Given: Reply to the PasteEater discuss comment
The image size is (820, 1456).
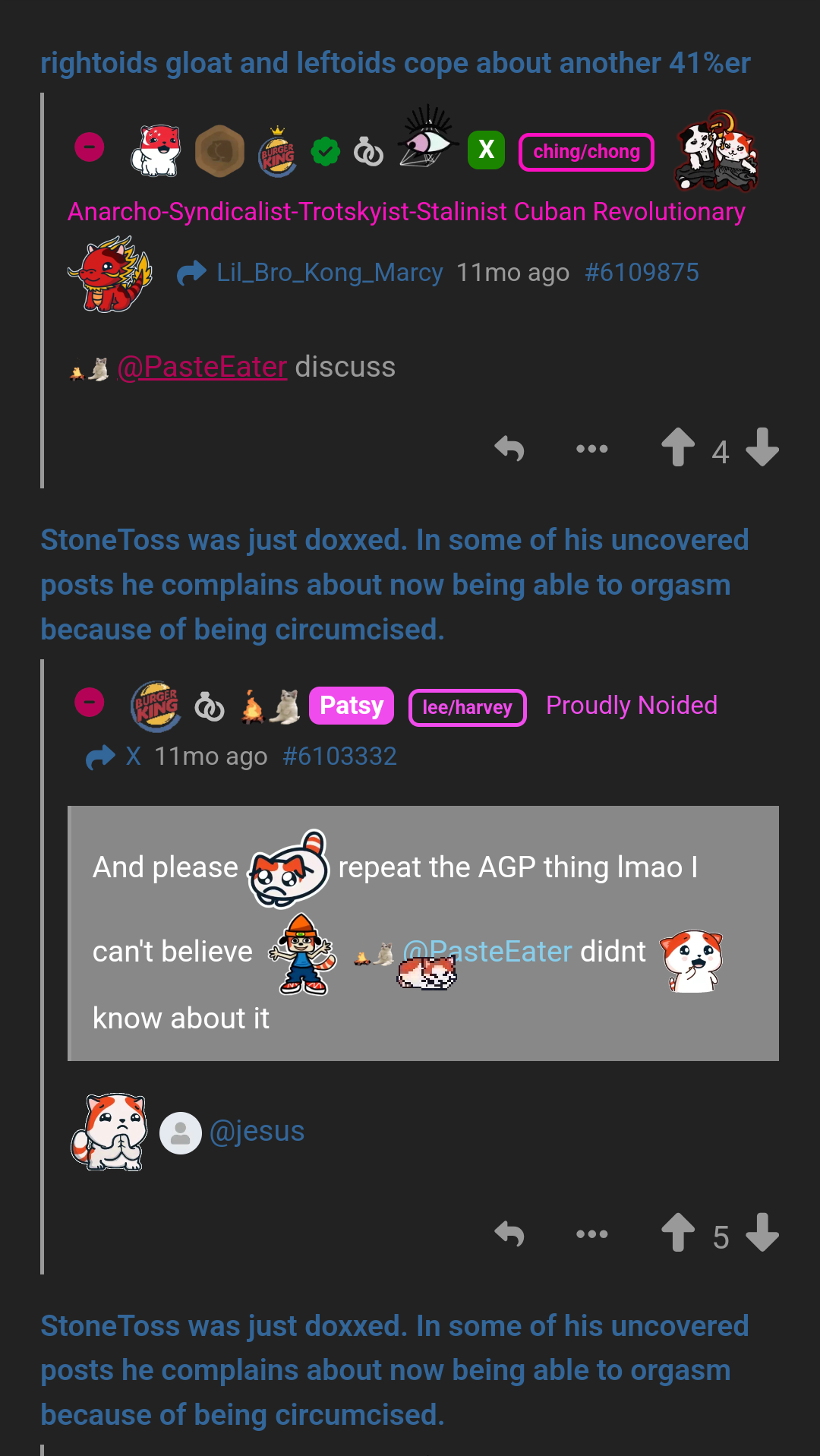Looking at the screenshot, I should [x=509, y=449].
